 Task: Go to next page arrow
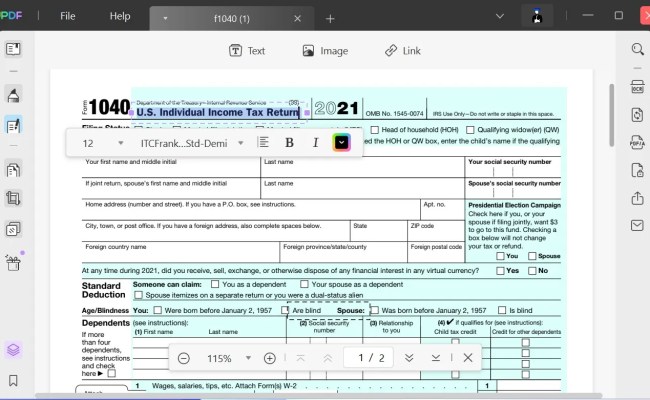click(x=409, y=358)
